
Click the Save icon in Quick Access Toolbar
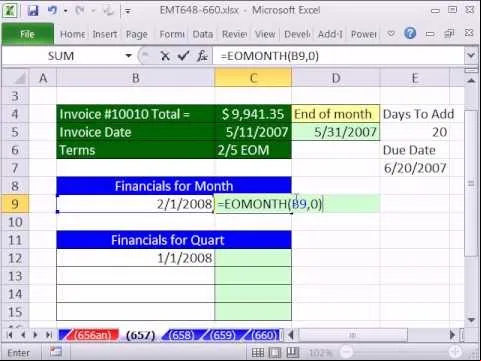33,11
